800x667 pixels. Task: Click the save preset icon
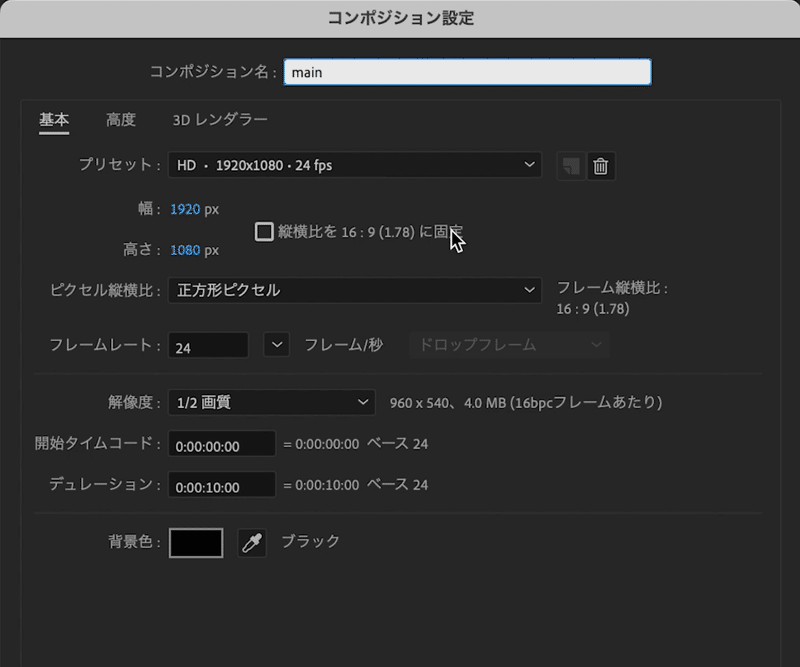[x=571, y=166]
